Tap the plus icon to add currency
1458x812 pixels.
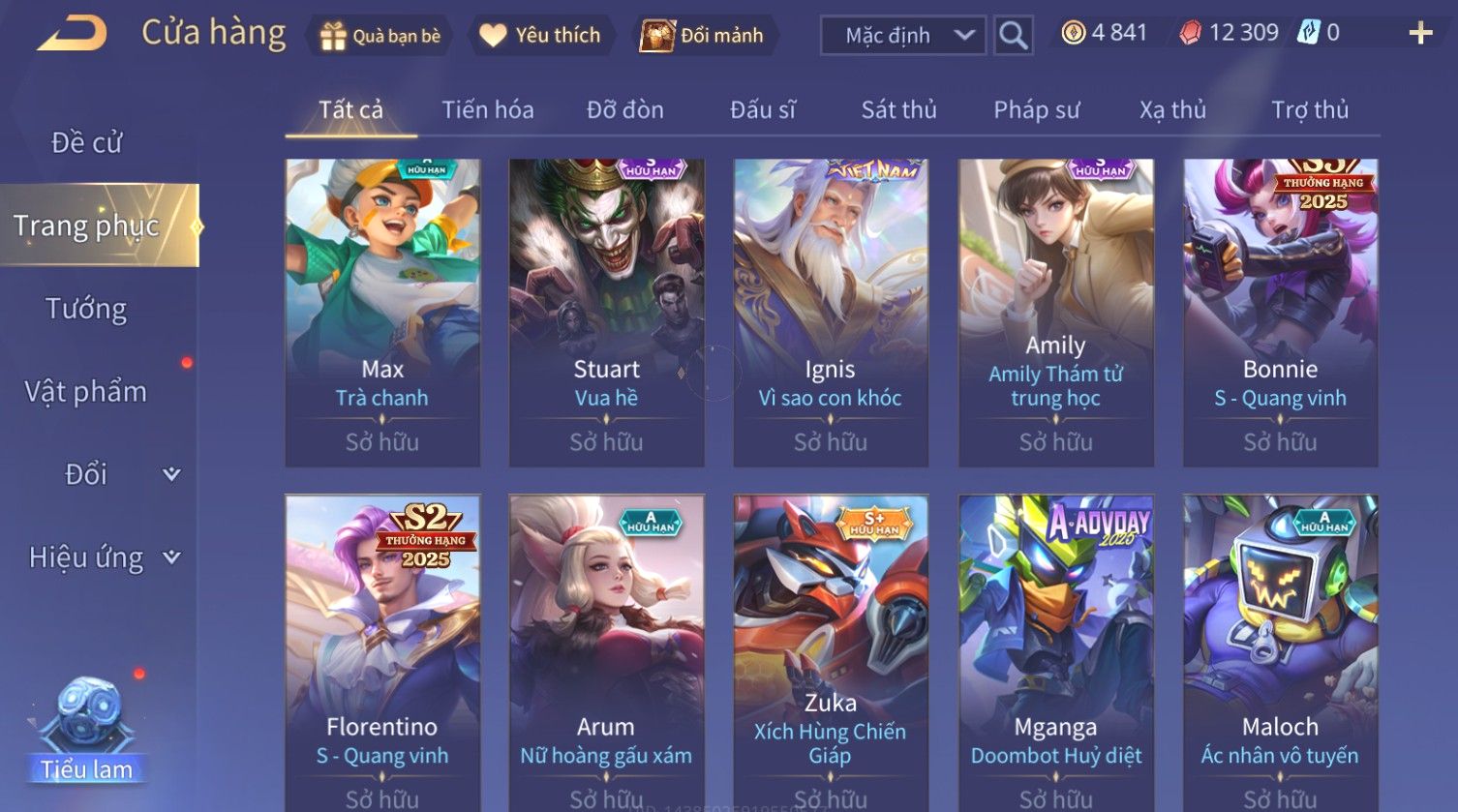point(1420,34)
